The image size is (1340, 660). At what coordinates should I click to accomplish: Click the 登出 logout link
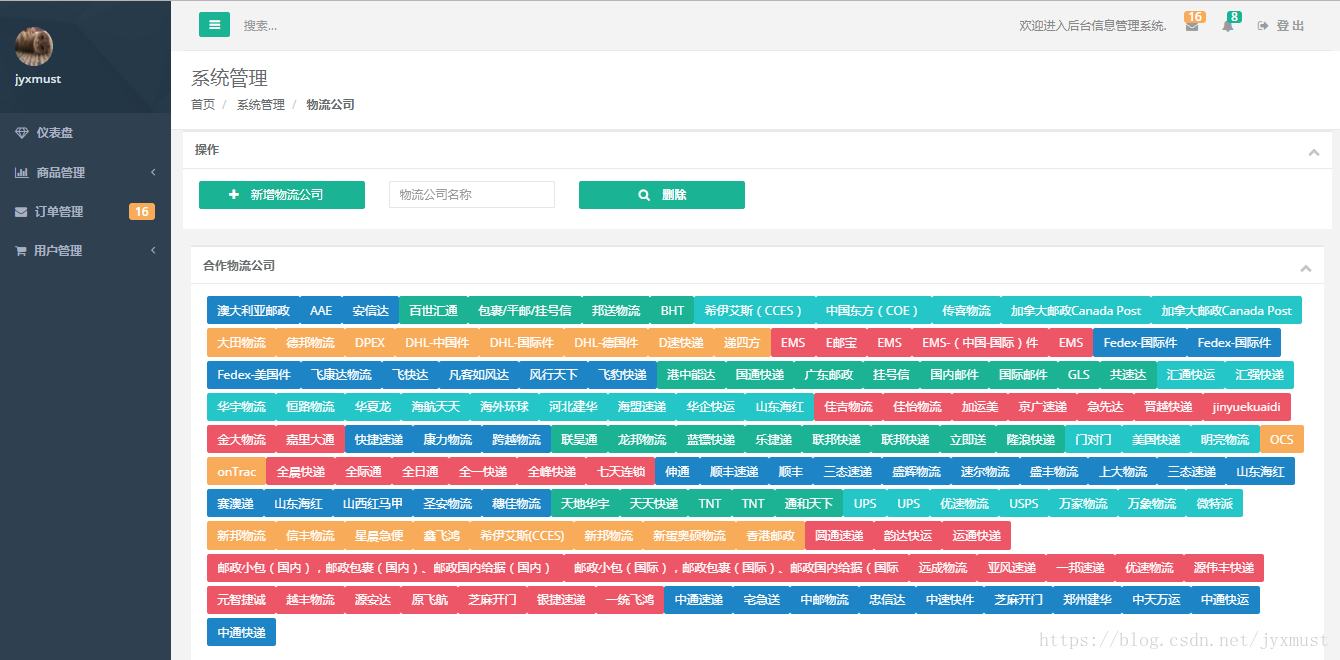pos(1281,26)
